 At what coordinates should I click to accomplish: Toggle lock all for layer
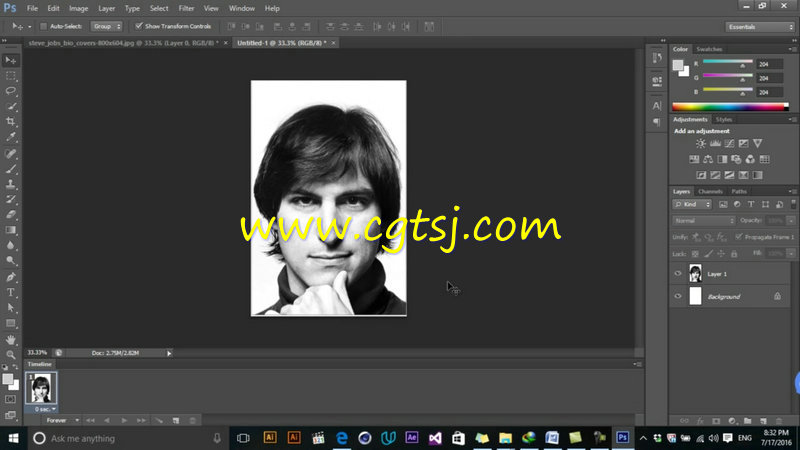(734, 254)
